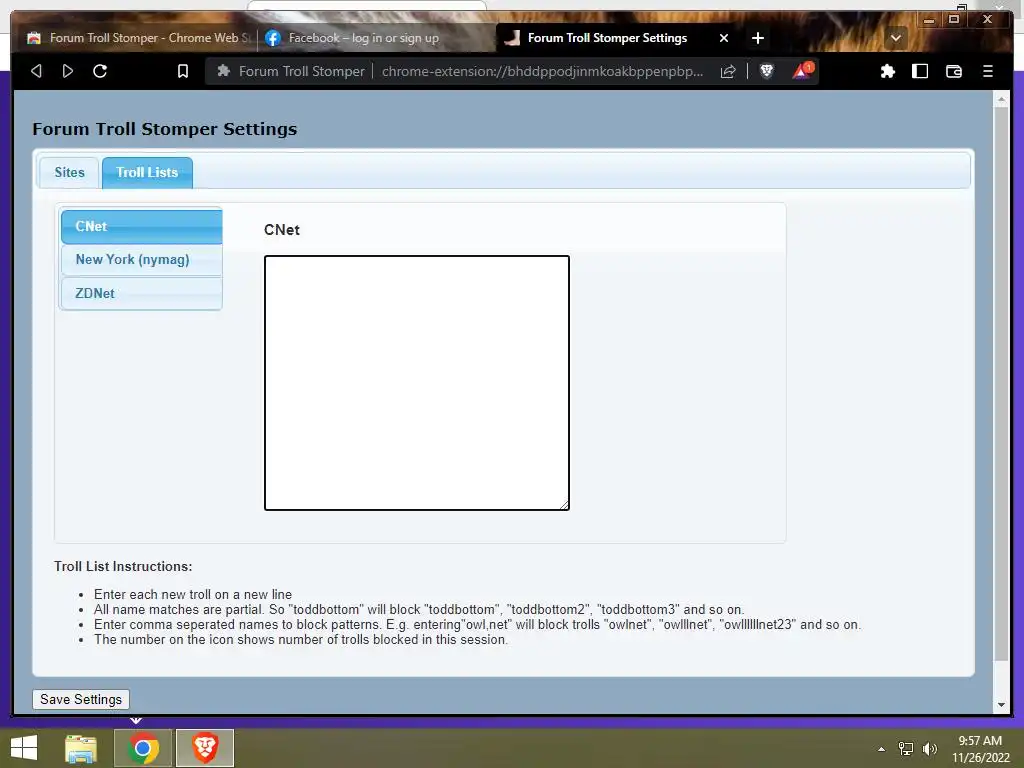The image size is (1024, 768).
Task: Go back with the browser back arrow
Action: pyautogui.click(x=37, y=71)
